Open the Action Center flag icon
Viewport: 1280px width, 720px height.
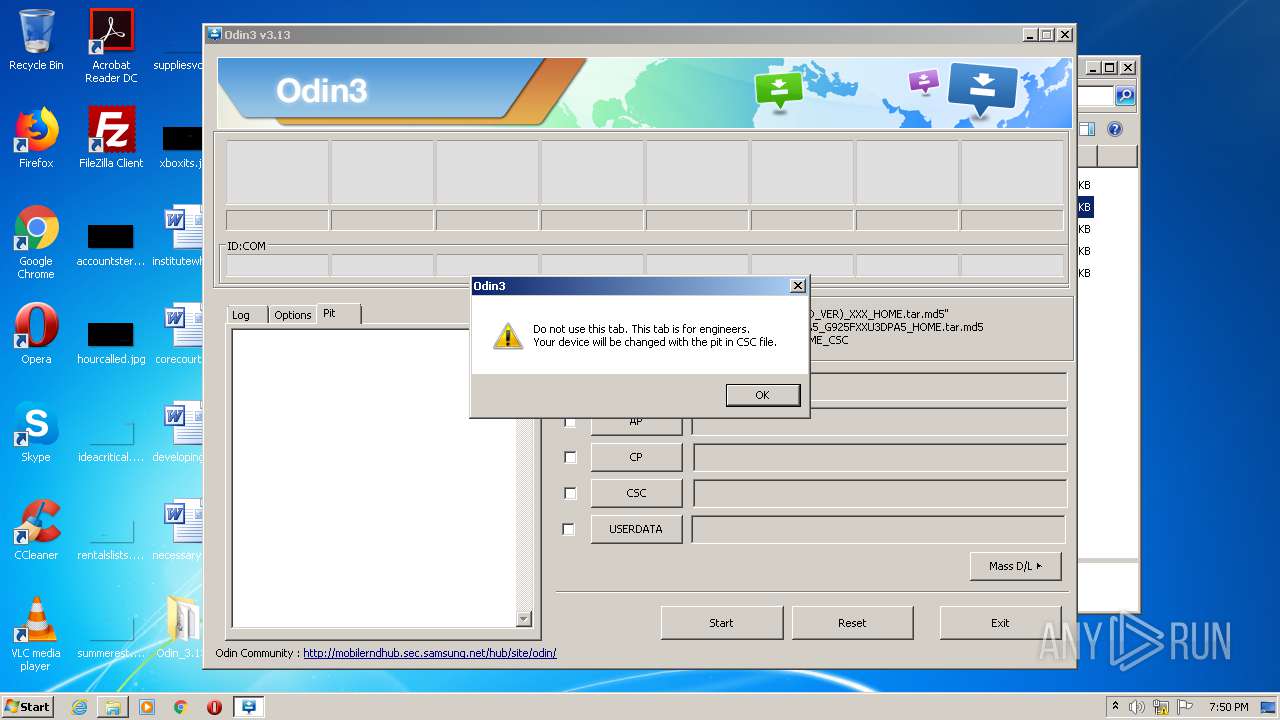[x=1186, y=707]
